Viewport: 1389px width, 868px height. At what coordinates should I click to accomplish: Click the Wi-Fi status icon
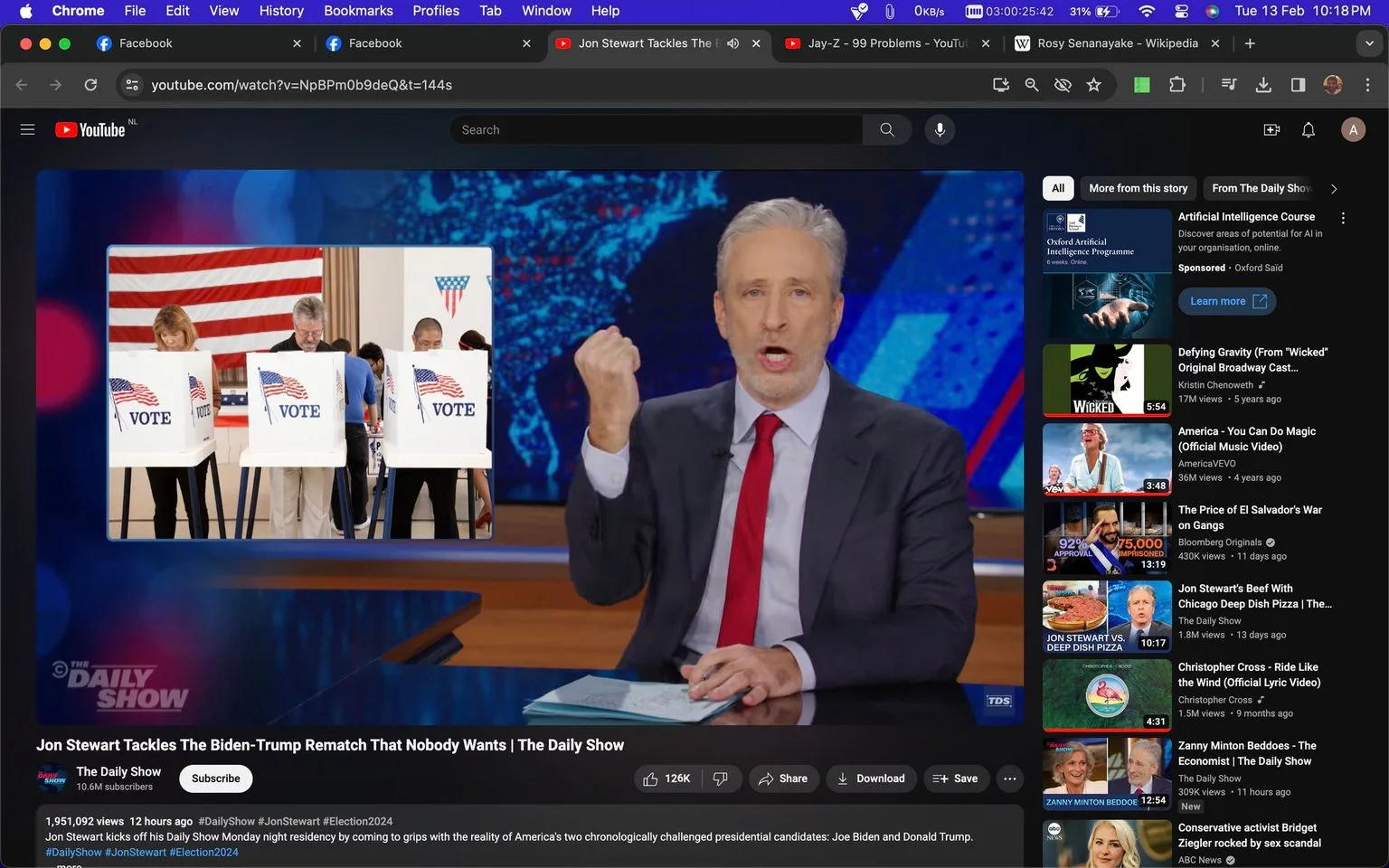click(x=1147, y=11)
